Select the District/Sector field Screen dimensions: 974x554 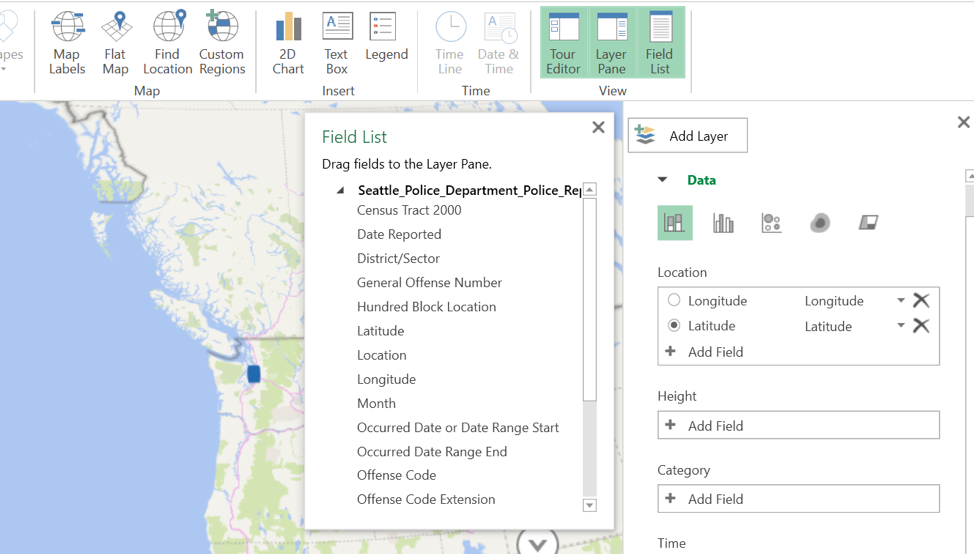[398, 258]
